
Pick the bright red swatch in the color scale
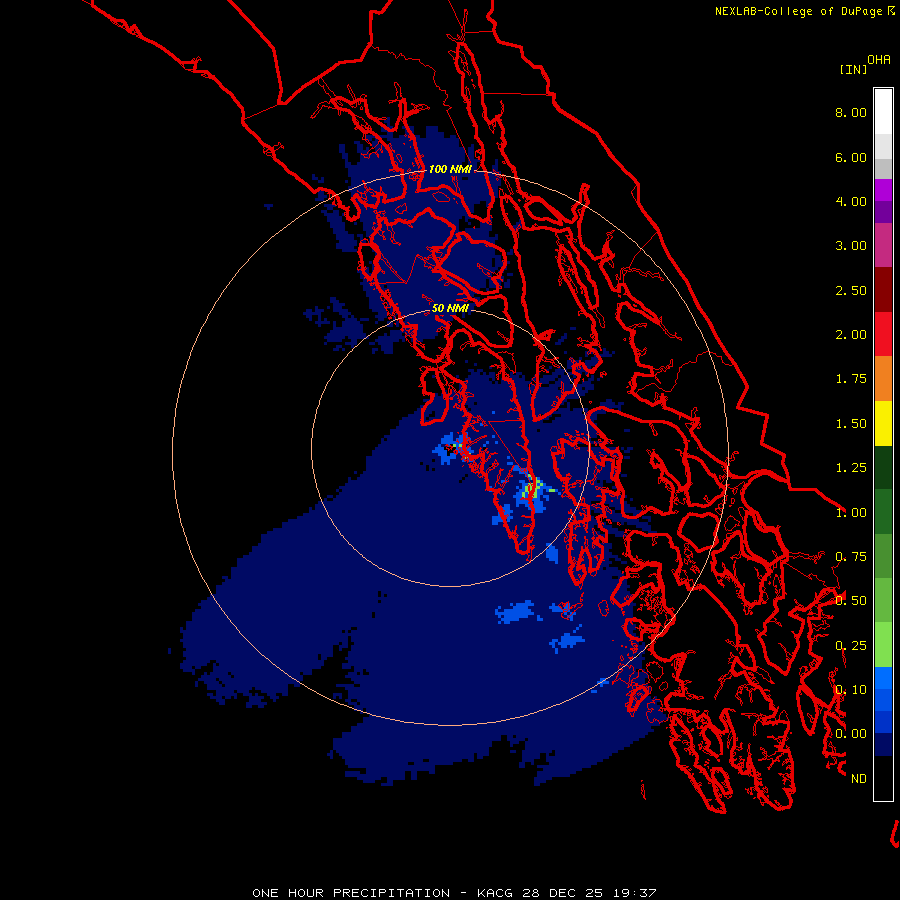point(883,334)
